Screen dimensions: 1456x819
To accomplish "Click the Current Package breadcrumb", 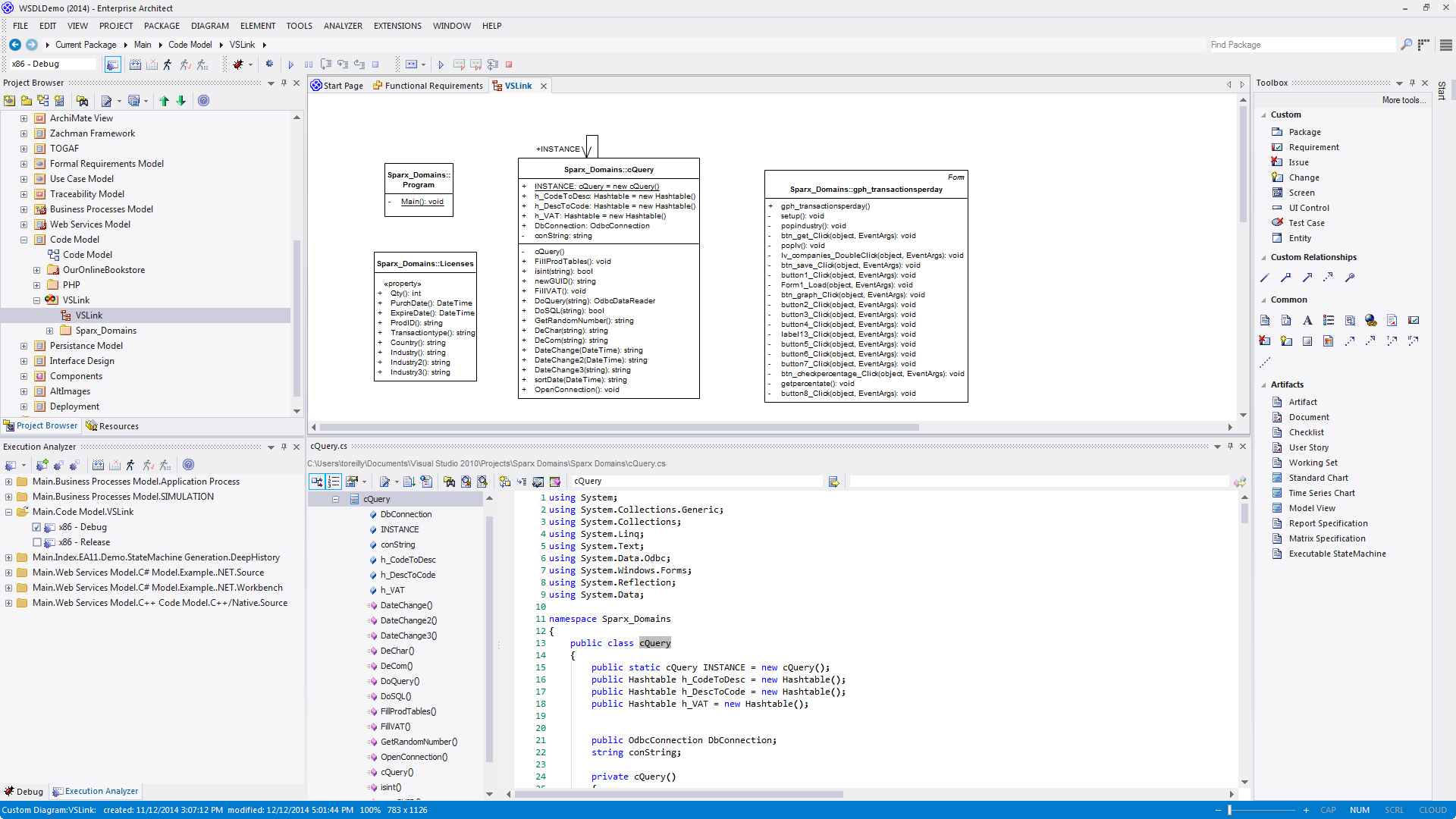I will tap(86, 45).
